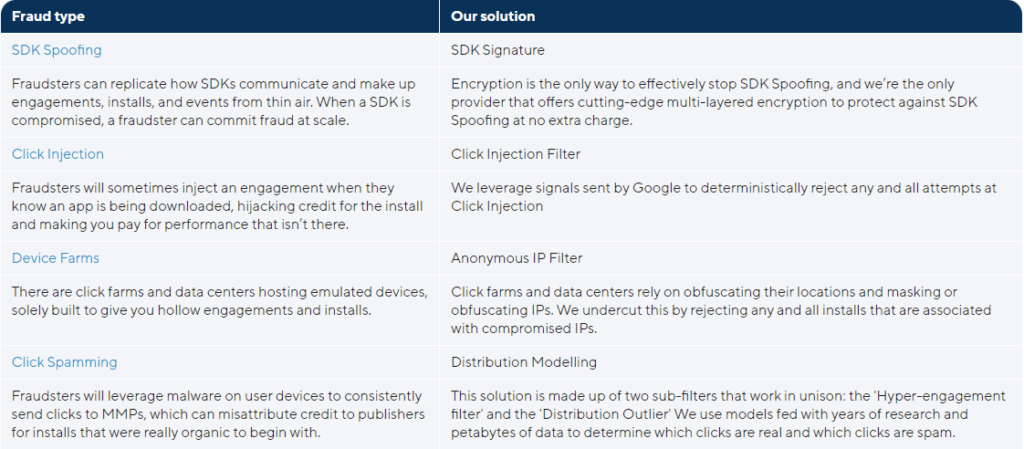The height and width of the screenshot is (449, 1024).
Task: Click the SDK Spoofing link
Action: pos(56,50)
